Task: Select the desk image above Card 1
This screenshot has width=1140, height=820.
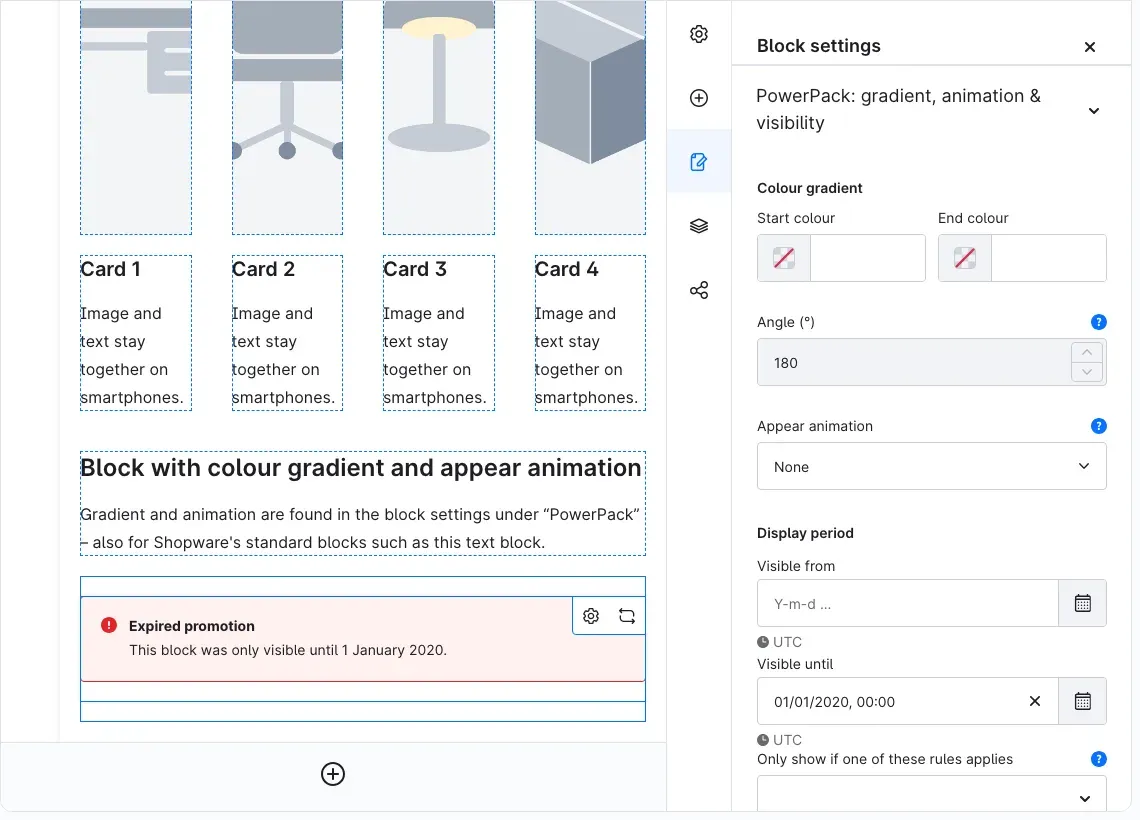Action: click(136, 117)
